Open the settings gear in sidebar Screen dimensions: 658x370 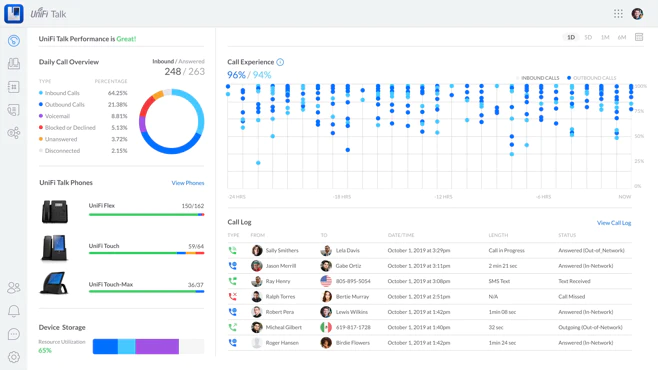[x=13, y=357]
